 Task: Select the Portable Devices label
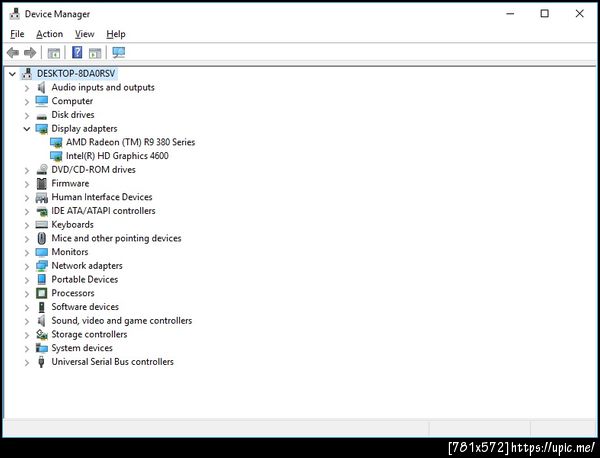(85, 279)
